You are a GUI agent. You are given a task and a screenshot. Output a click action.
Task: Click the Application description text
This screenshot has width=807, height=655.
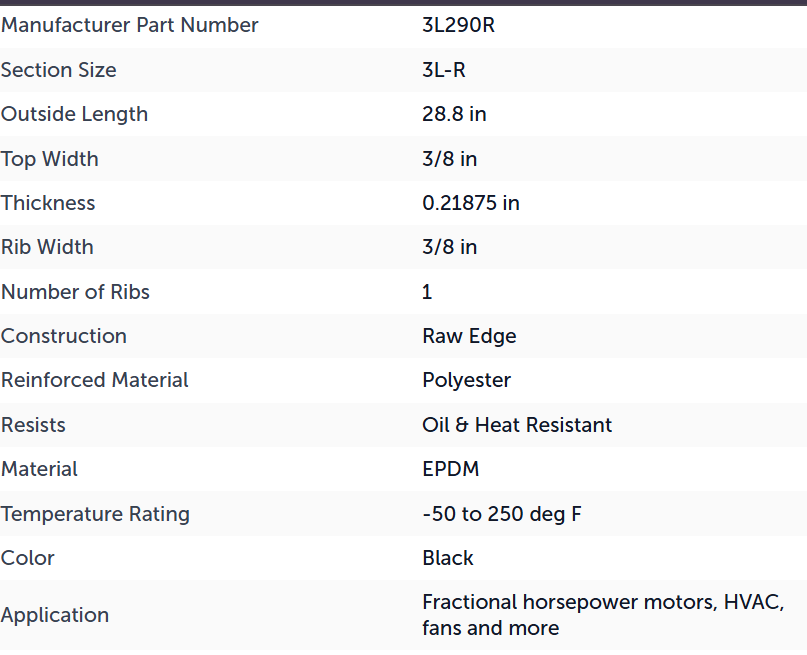(603, 615)
